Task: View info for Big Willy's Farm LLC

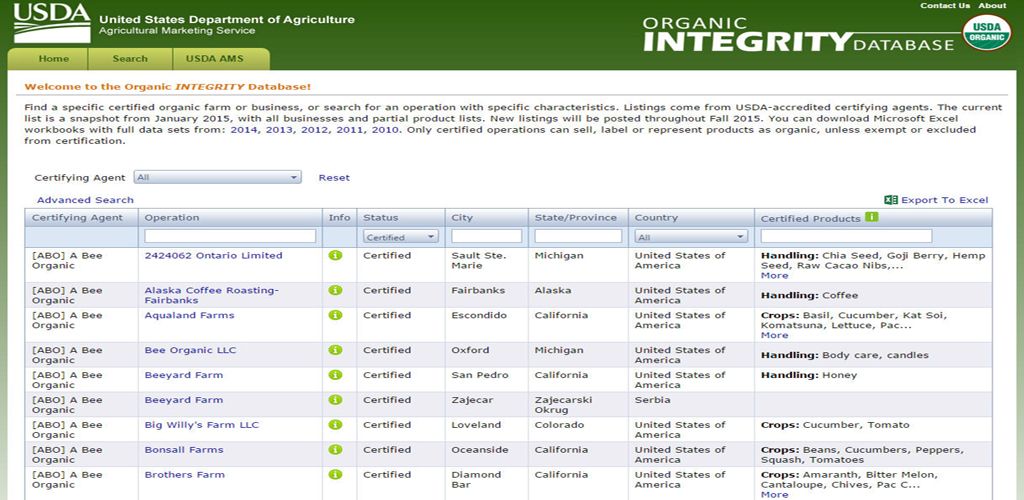Action: point(335,425)
